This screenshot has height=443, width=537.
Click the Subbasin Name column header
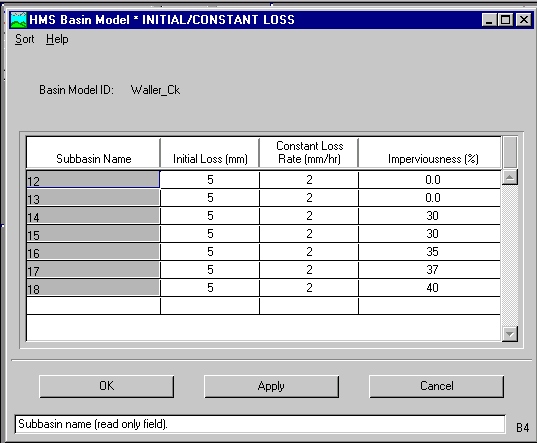click(x=93, y=152)
